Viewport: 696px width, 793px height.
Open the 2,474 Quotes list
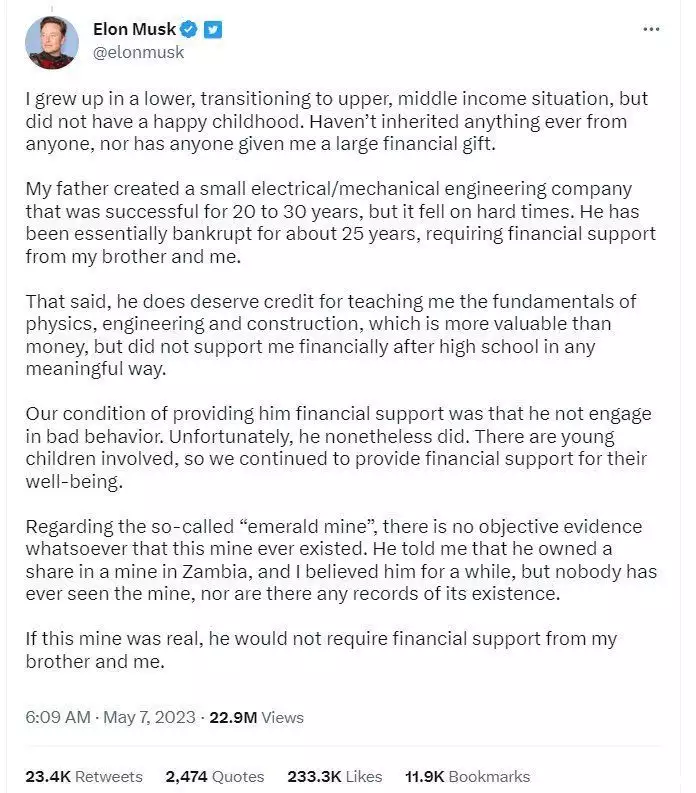click(x=215, y=776)
